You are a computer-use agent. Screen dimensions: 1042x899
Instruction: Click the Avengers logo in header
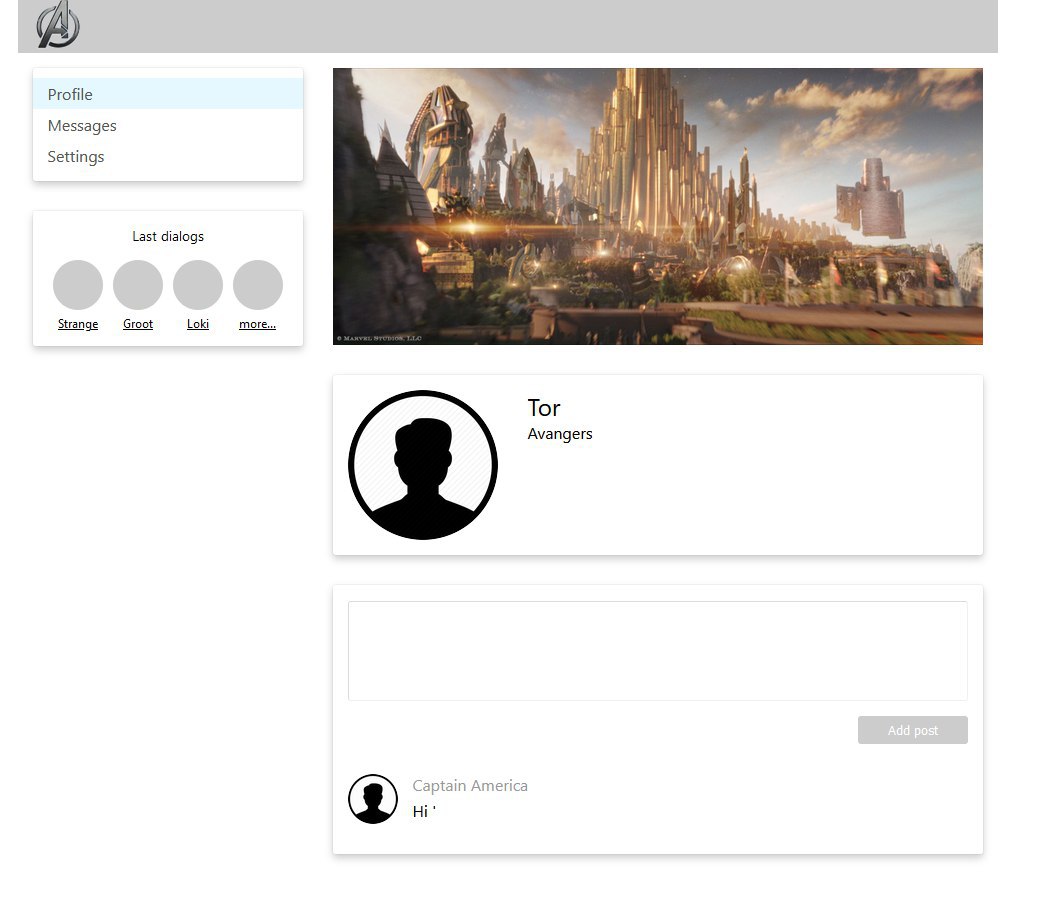click(58, 25)
